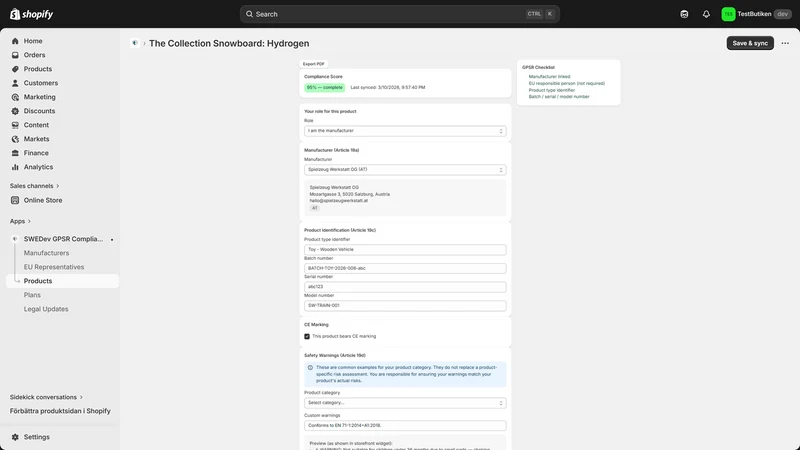Open Legal Updates page
Screen dimensions: 800x450
click(45, 309)
